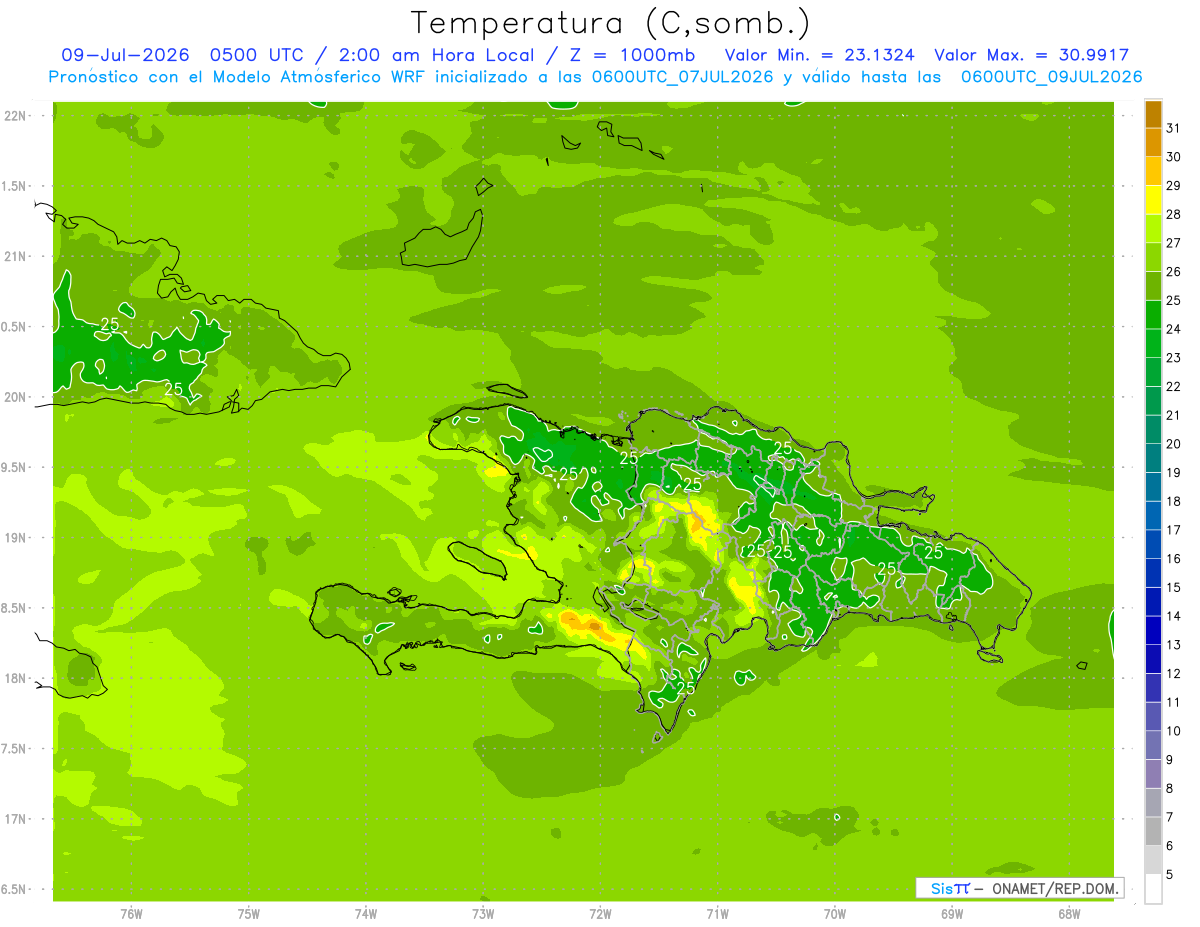Click the teal legend swatch between 19 and 20
The image size is (1200, 927).
point(1153,458)
